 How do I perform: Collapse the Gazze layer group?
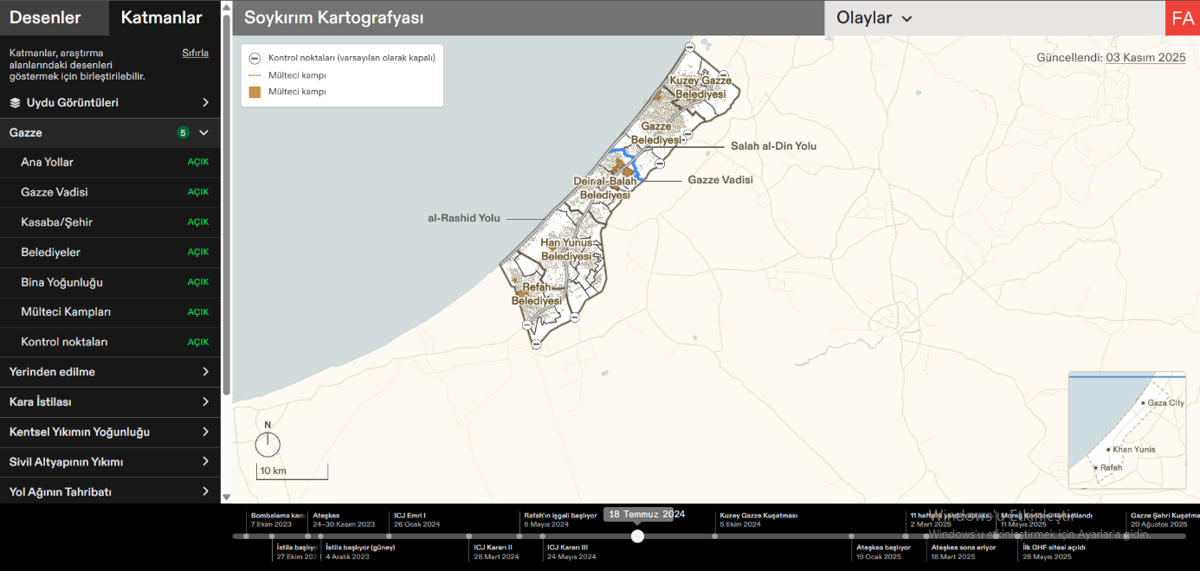pos(204,132)
